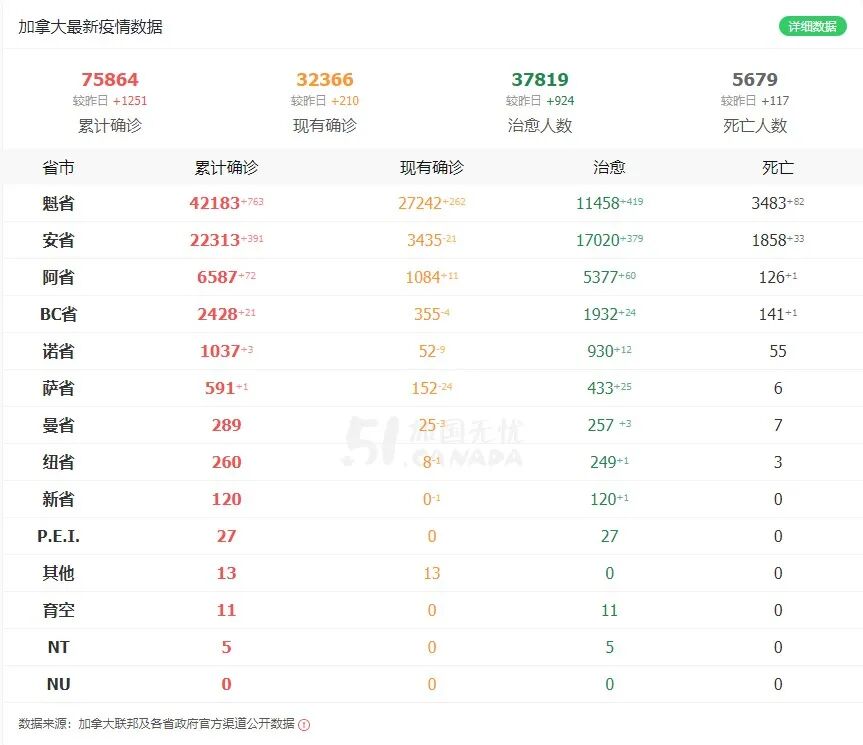This screenshot has height=745, width=863.
Task: Click BC省 active cases 355
Action: point(427,314)
